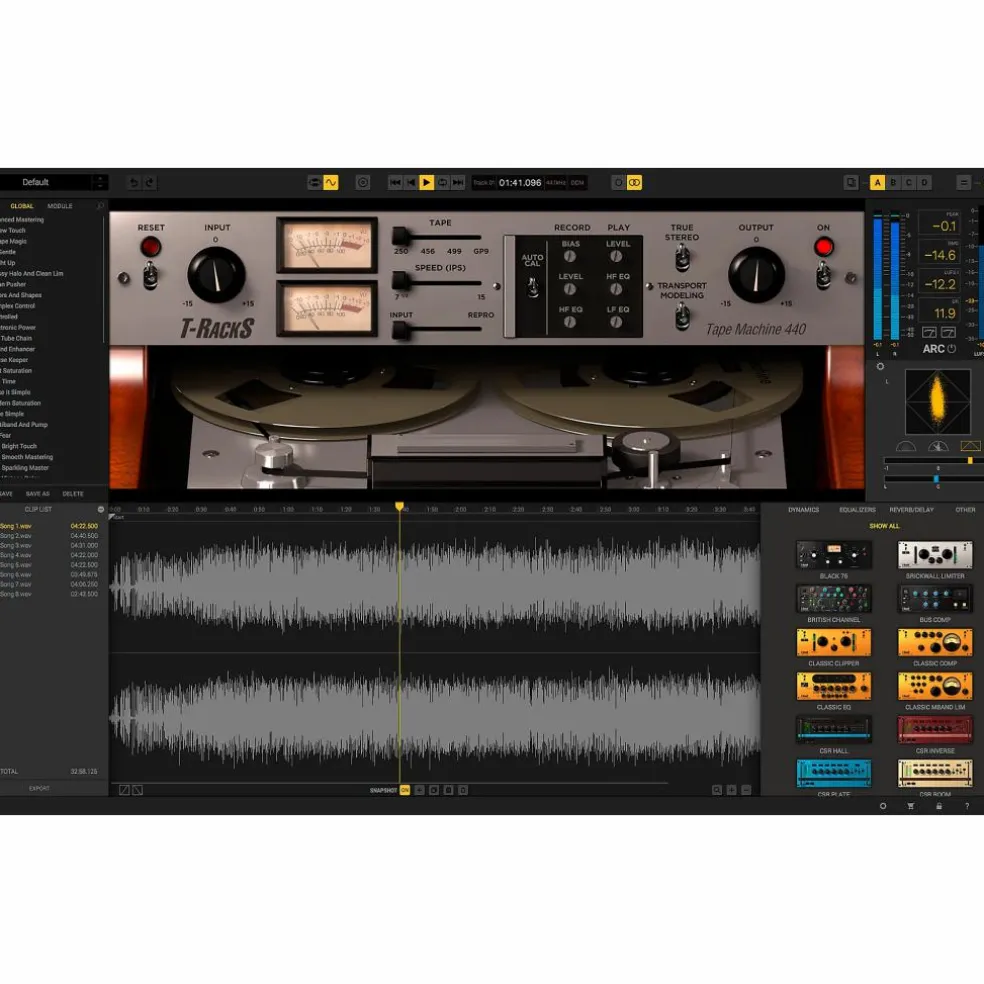
Task: Select snapshot slot A
Action: [877, 183]
